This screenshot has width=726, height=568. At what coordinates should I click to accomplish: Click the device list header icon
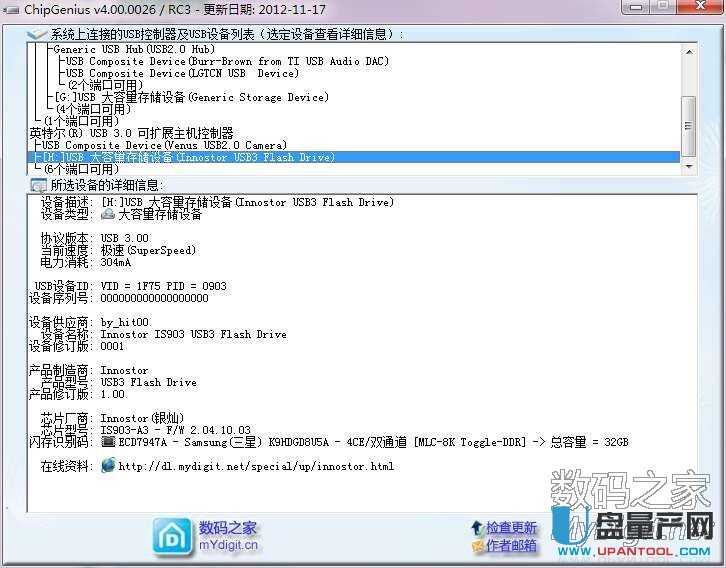pos(37,34)
